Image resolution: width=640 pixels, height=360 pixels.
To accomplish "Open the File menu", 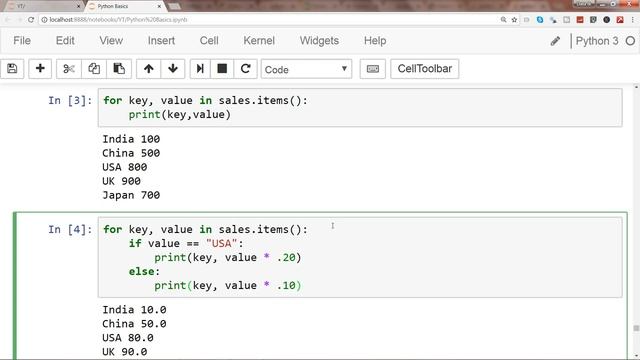I will pos(22,41).
